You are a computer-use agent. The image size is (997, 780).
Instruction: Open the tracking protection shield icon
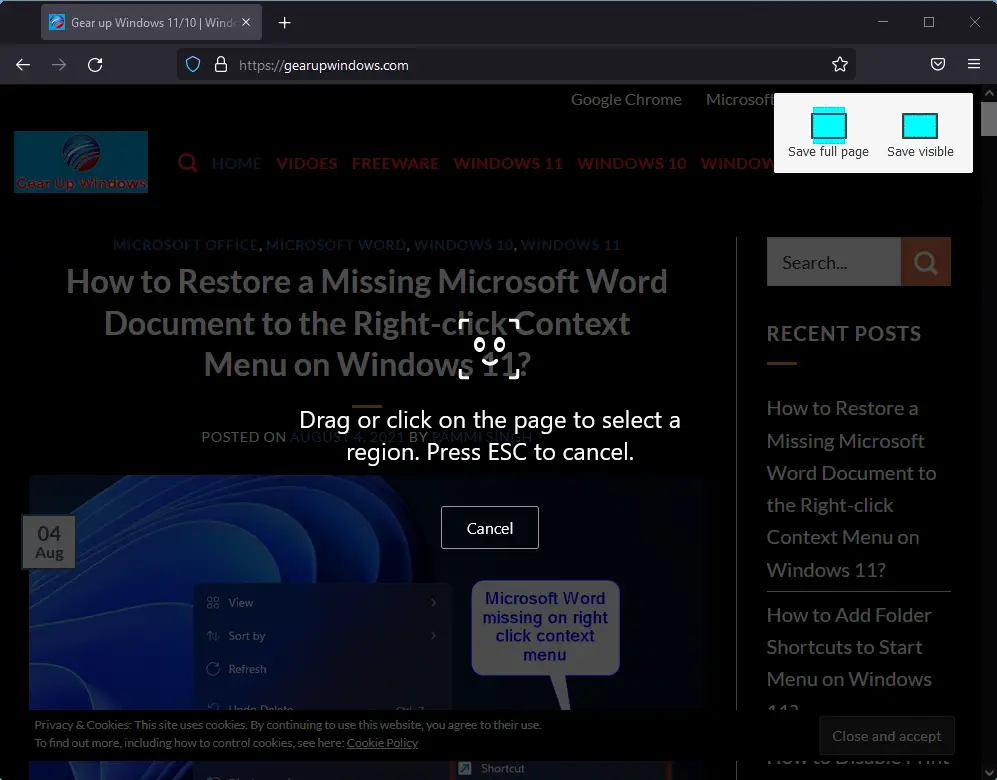coord(193,65)
